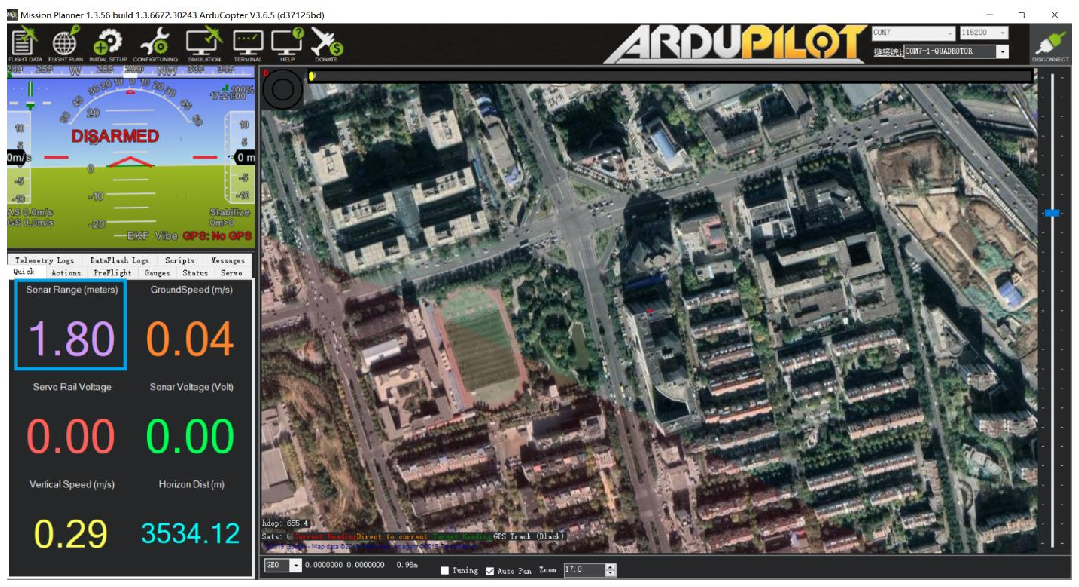Select the Messages tab
Screen dimensions: 1079x587
tap(228, 260)
